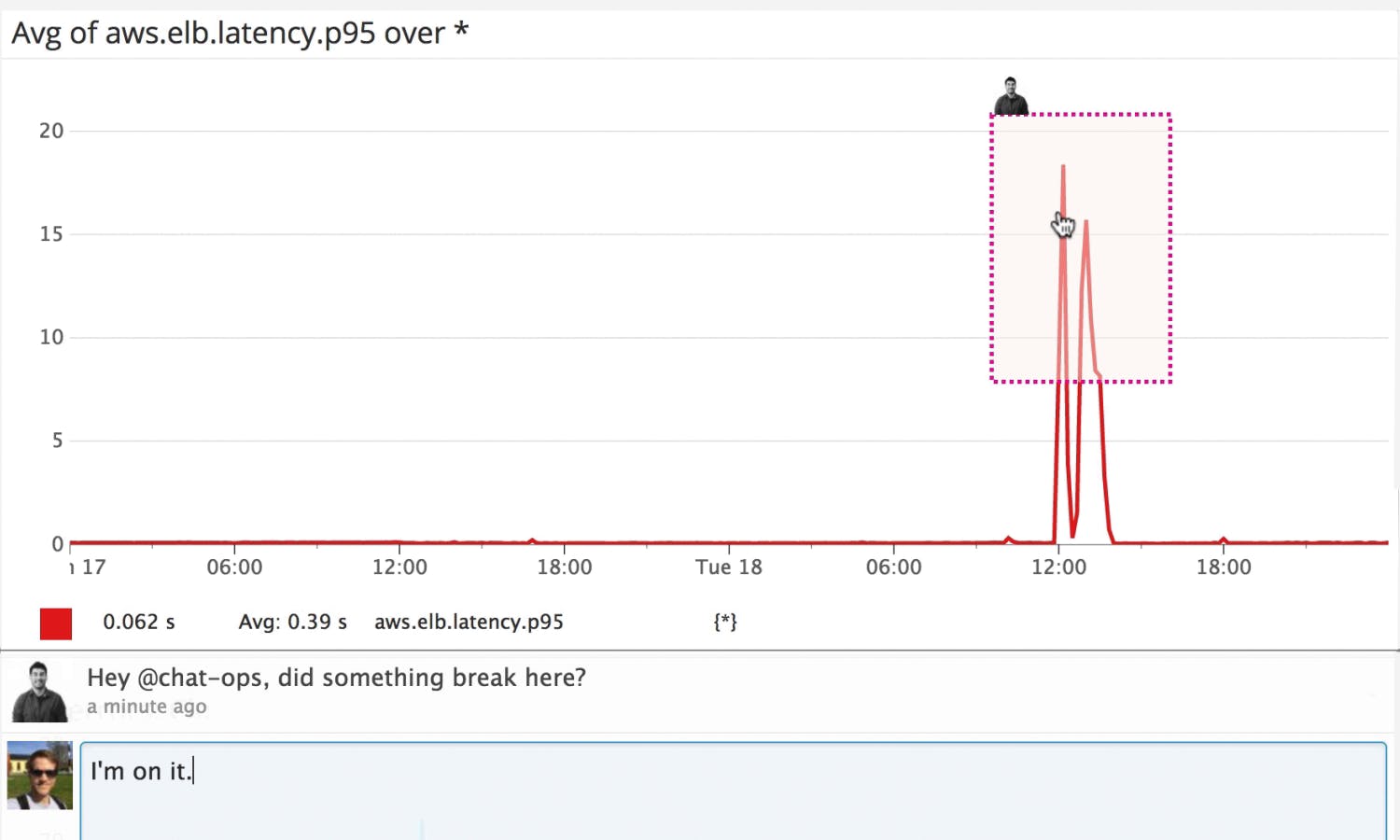Click the y-axis label 15

click(x=51, y=234)
